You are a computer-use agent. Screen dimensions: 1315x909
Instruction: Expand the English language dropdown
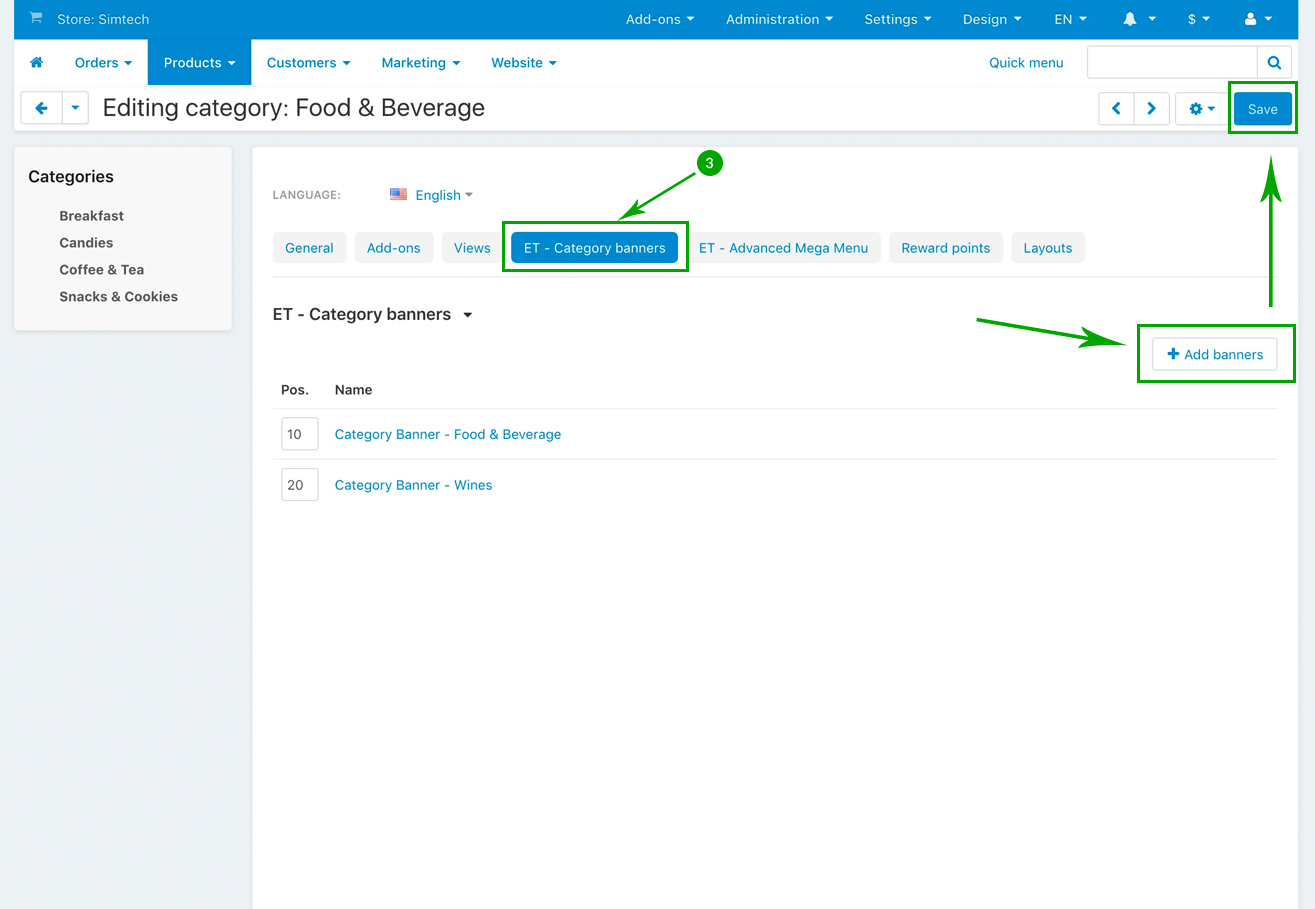point(438,195)
